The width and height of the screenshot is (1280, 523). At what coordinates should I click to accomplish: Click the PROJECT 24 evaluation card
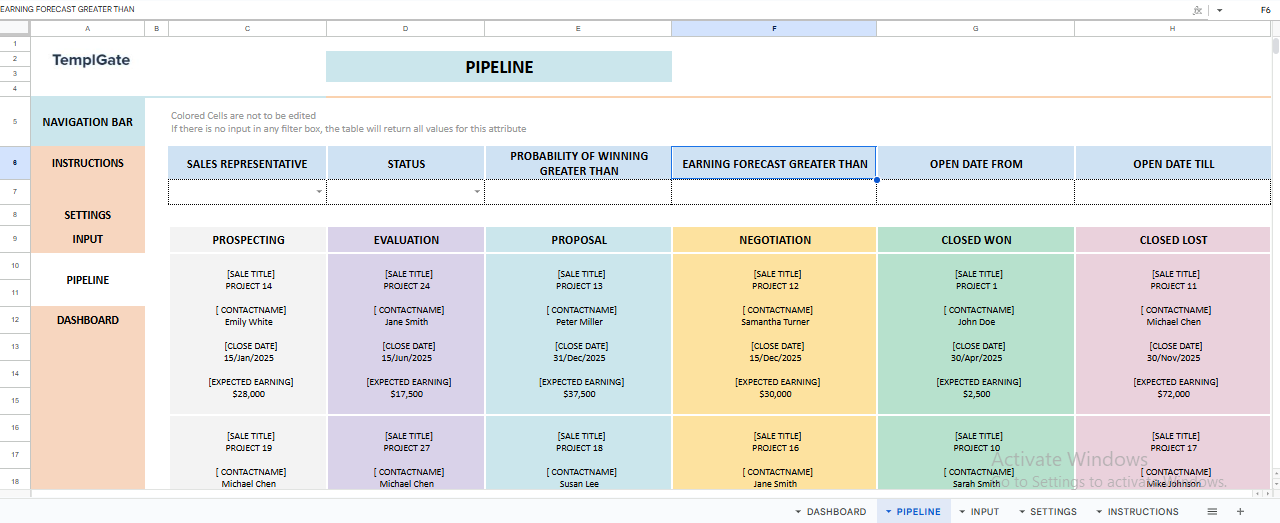pos(406,334)
